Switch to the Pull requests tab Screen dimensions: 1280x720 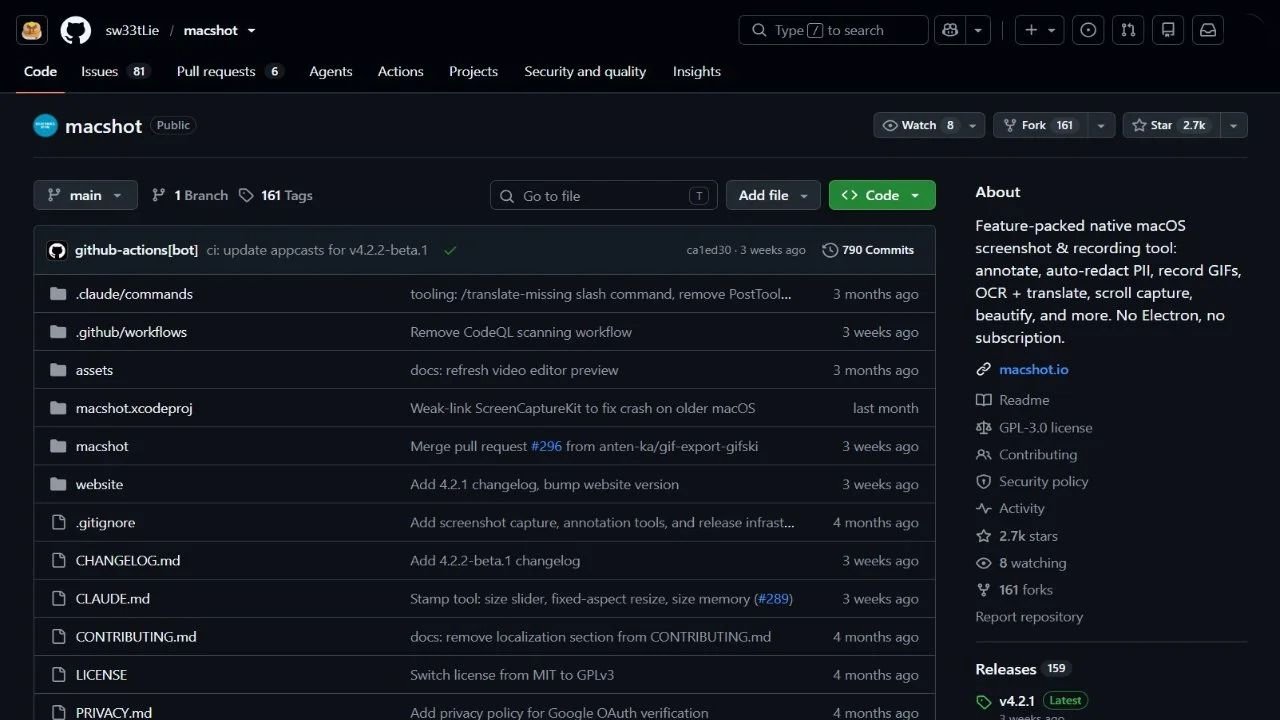[x=230, y=72]
